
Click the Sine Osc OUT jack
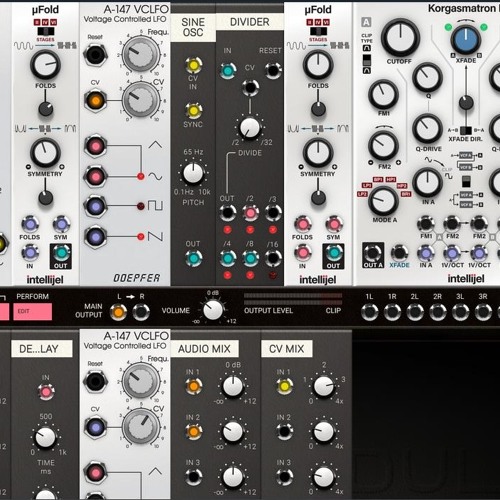tap(194, 258)
